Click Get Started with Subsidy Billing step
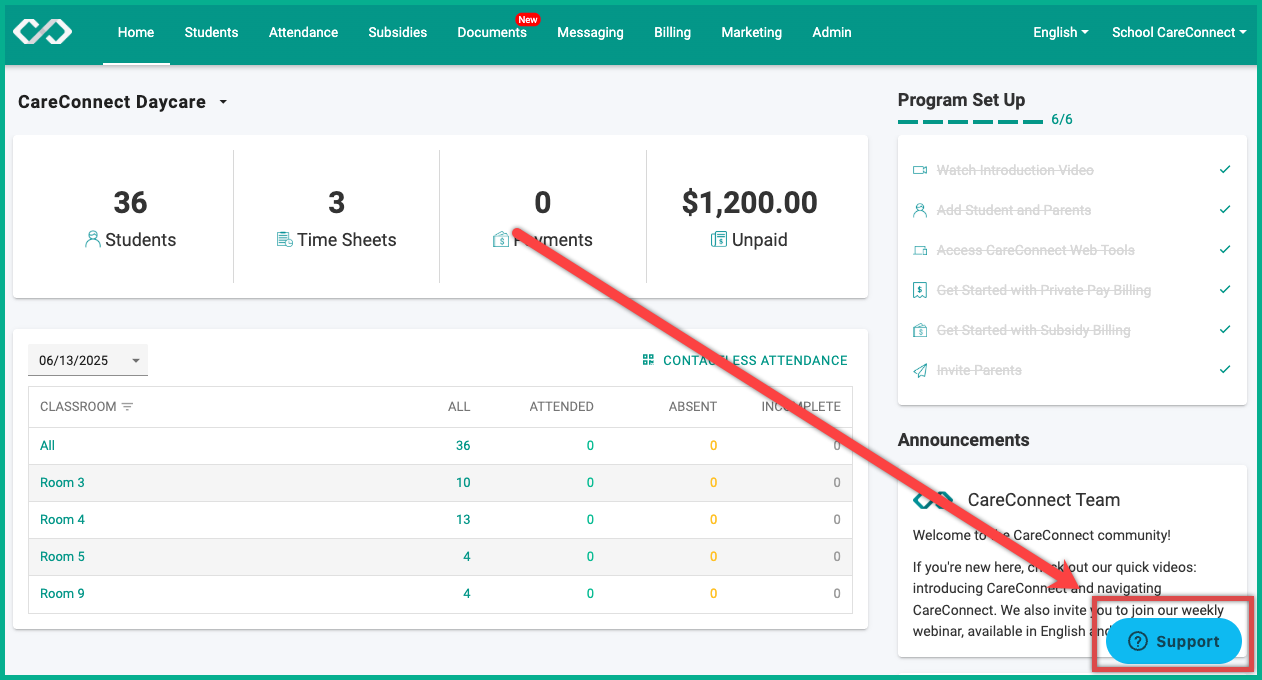The width and height of the screenshot is (1262, 680). (x=1034, y=330)
